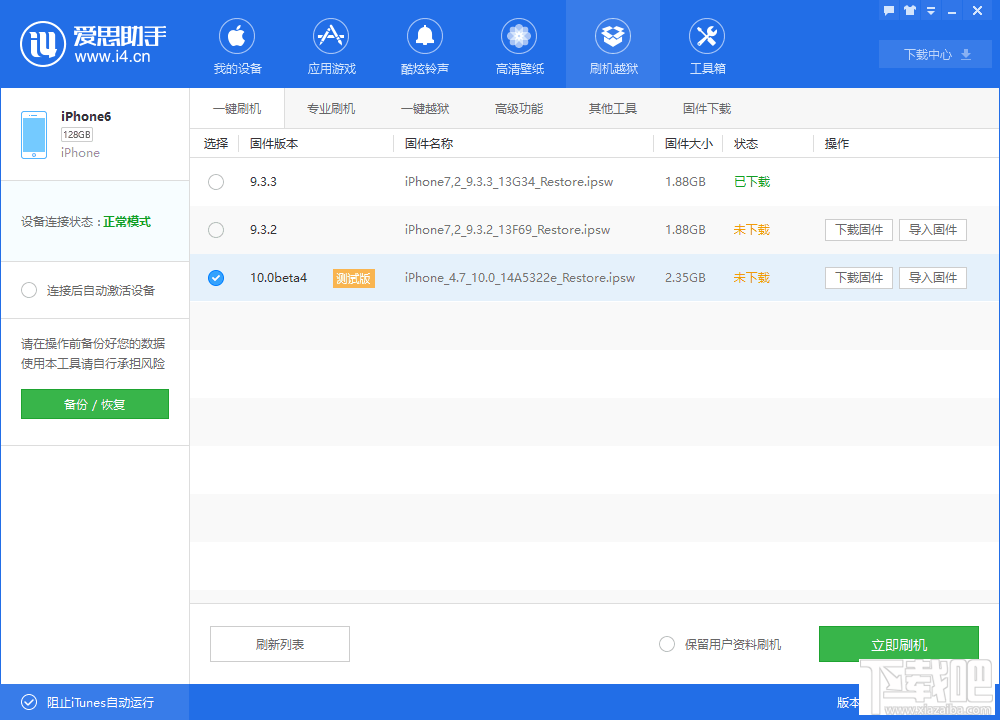
Task: Switch to 高级功能 tab
Action: [519, 108]
